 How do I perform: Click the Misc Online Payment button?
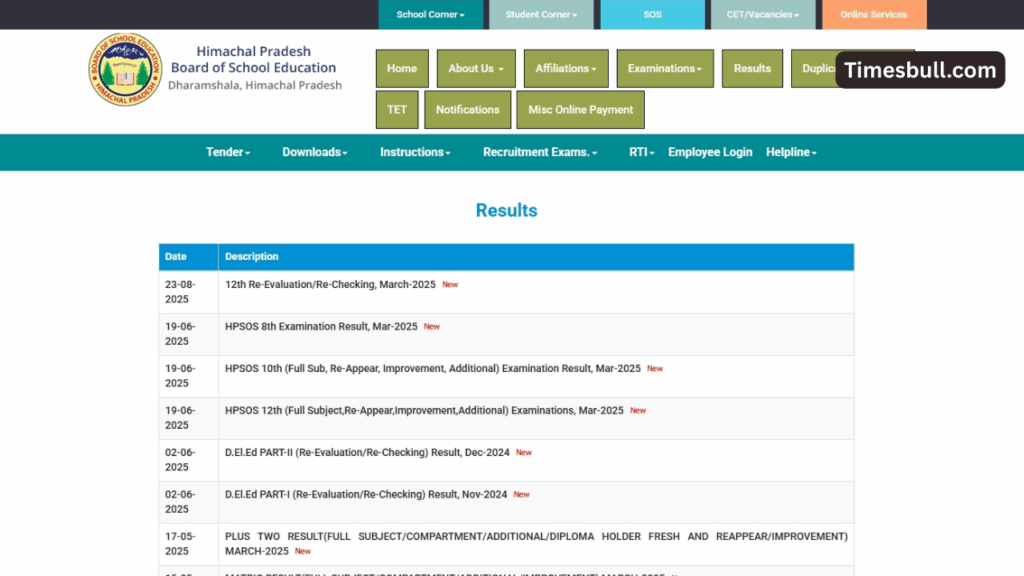(580, 109)
